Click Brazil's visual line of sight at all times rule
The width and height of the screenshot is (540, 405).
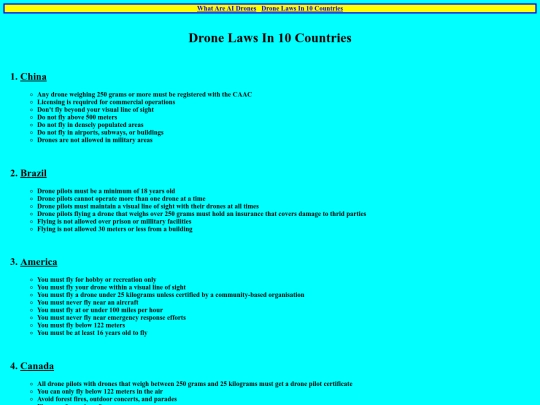pyautogui.click(x=148, y=206)
